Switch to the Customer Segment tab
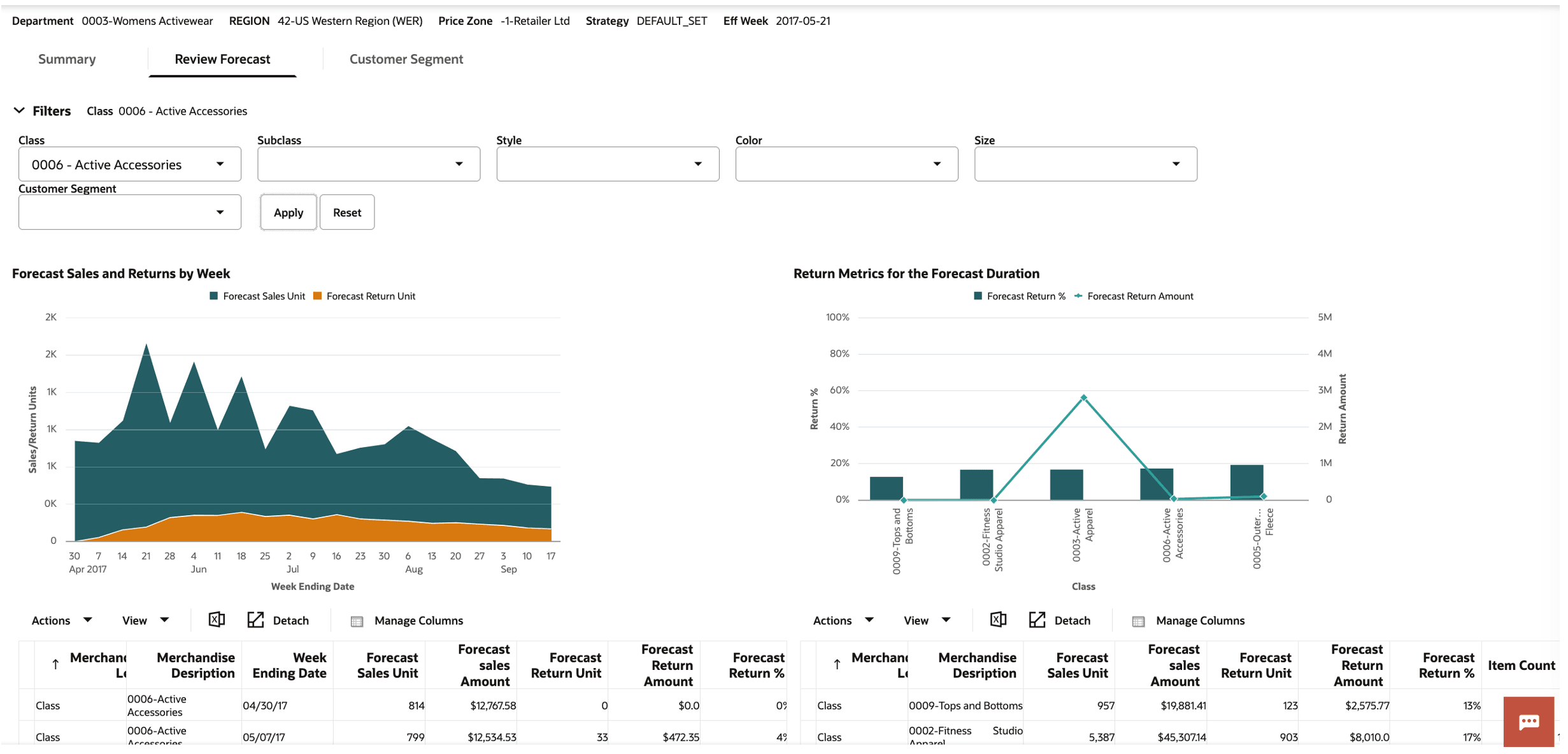 (x=406, y=59)
